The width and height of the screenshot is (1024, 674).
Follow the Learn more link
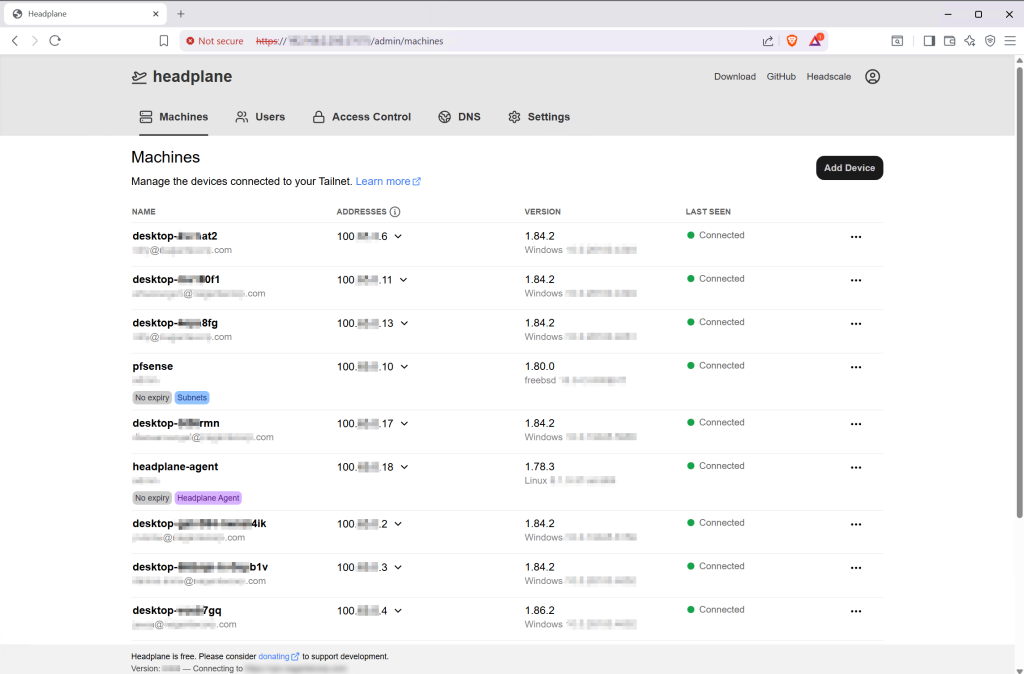tap(388, 182)
